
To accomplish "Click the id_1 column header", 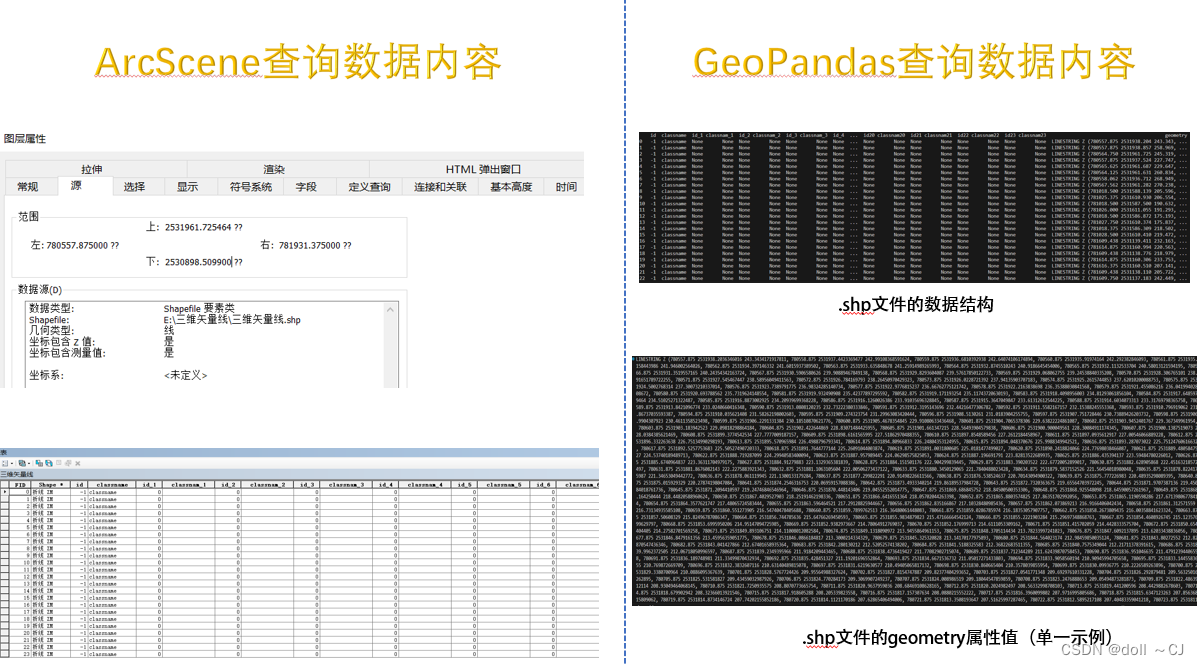I will 149,485.
